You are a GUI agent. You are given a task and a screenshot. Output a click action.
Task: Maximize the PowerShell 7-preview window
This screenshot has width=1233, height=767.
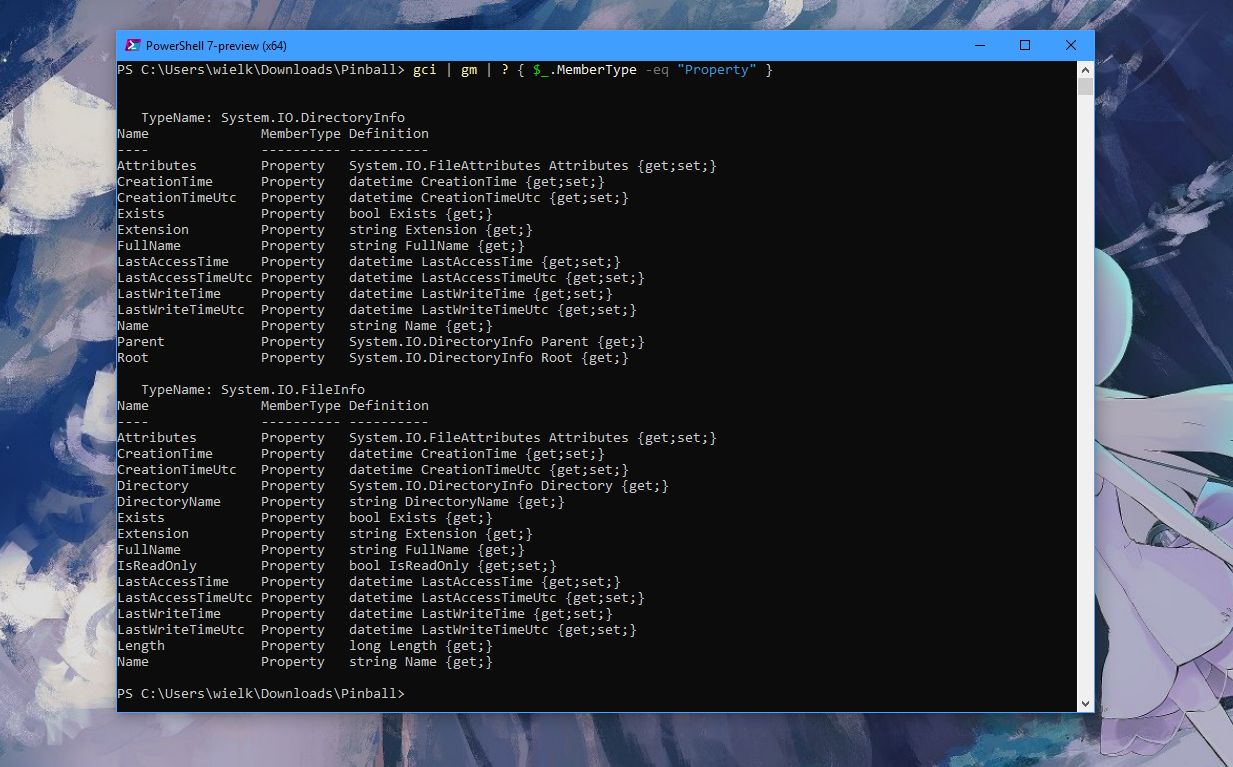pos(1025,45)
